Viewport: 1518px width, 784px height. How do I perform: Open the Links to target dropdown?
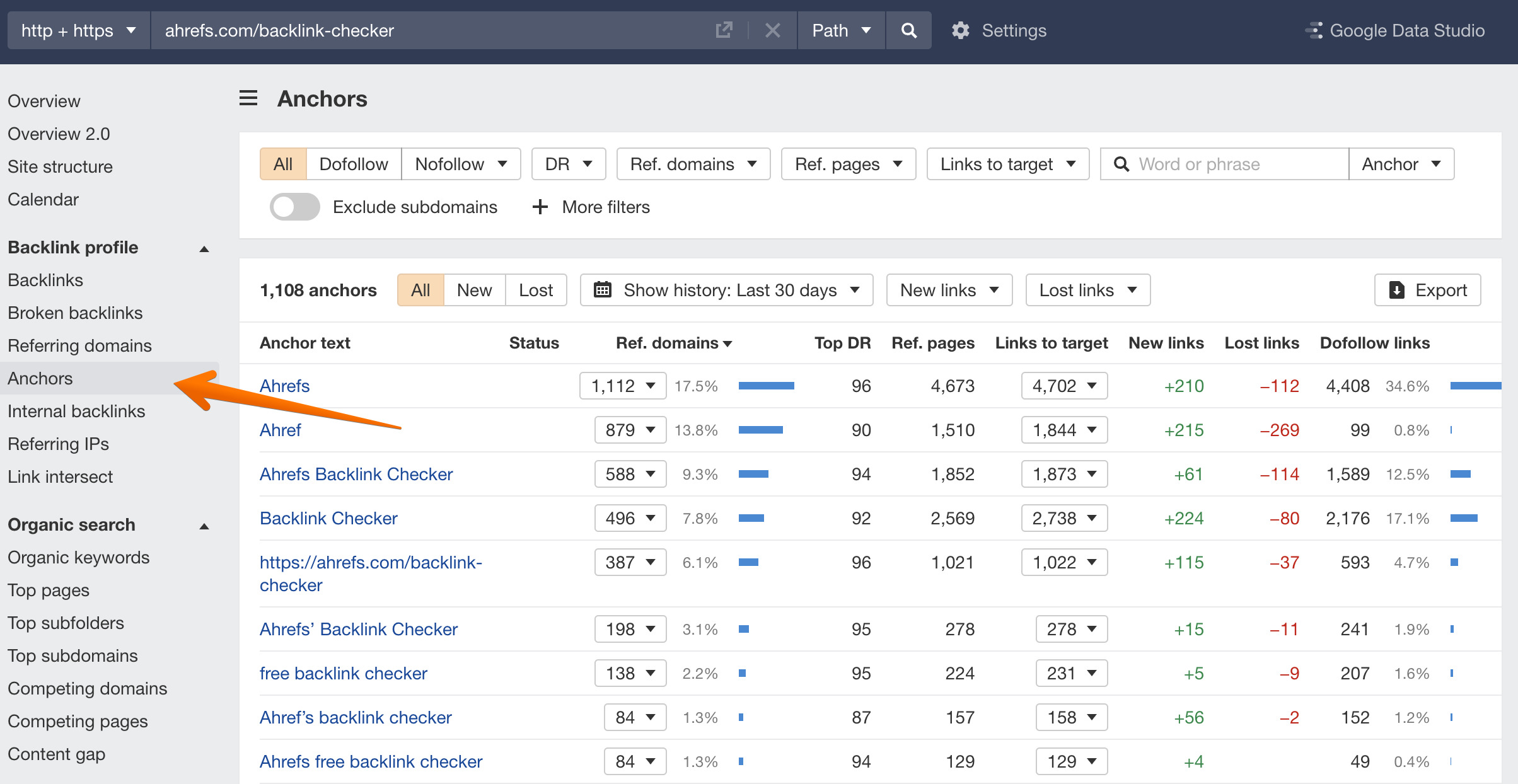pyautogui.click(x=1007, y=164)
